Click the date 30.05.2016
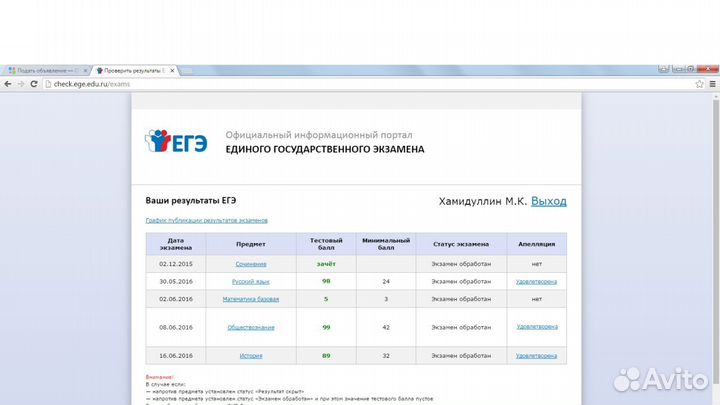720x405 pixels. (176, 281)
